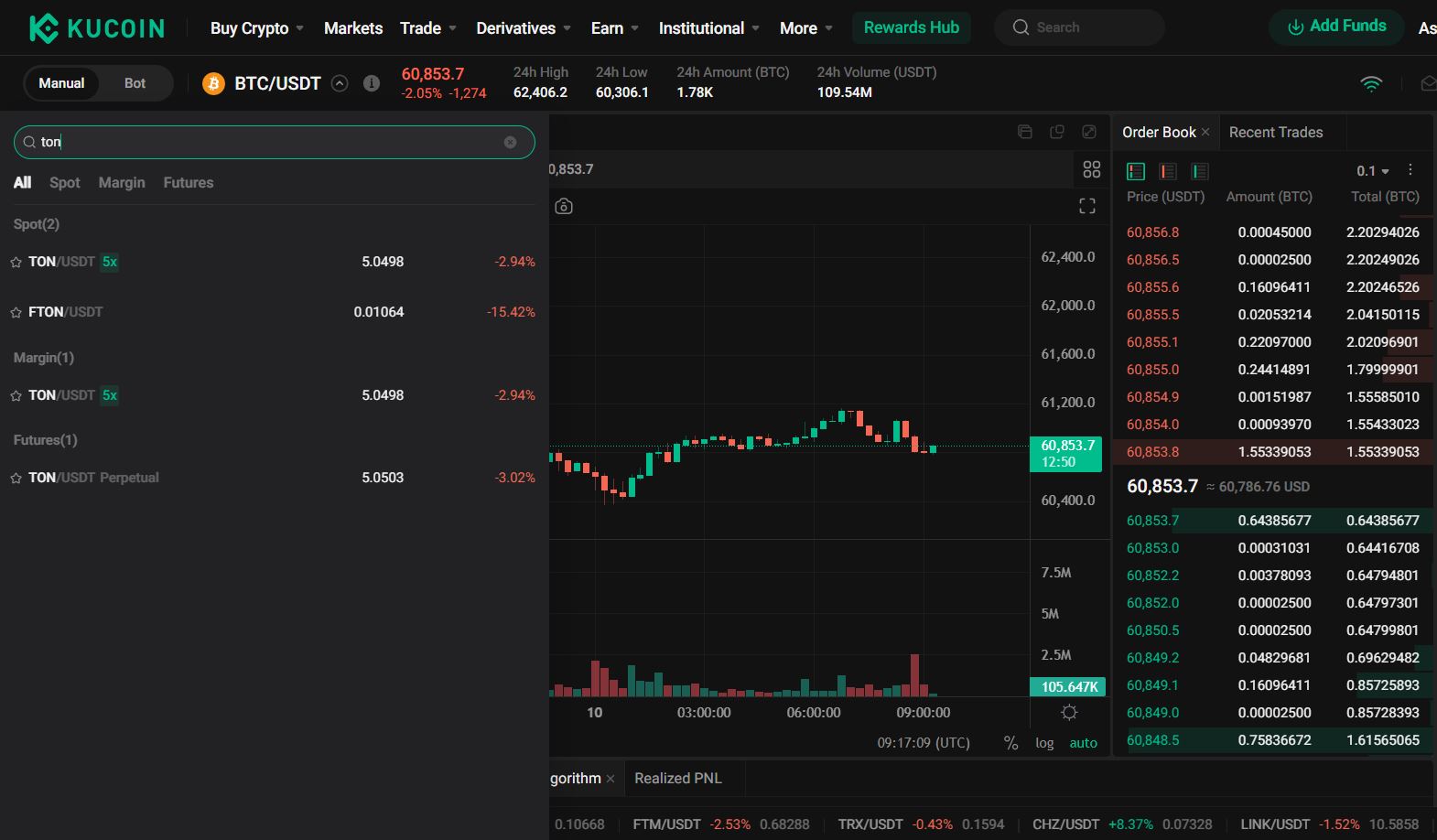Close the algorithm tab
1437x840 pixels.
[610, 779]
